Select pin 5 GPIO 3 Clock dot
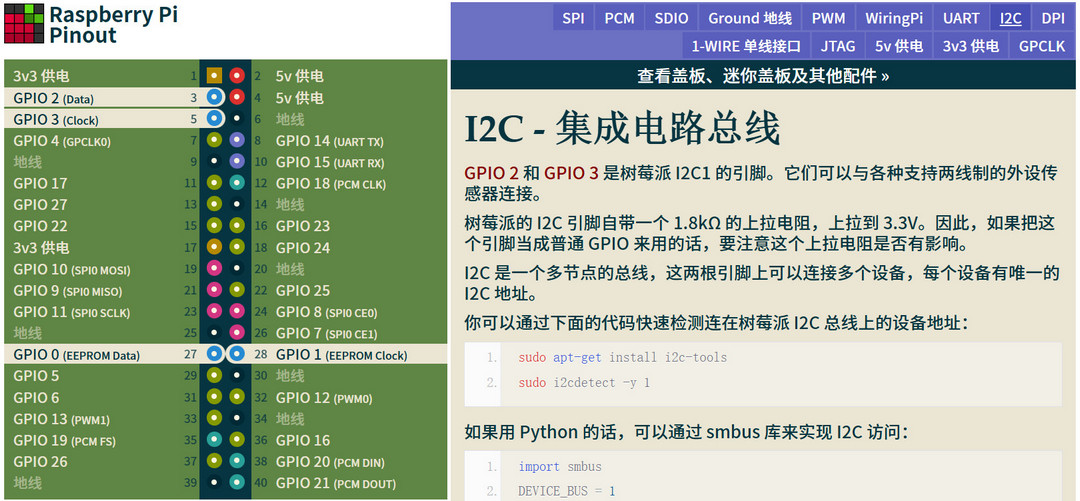Image resolution: width=1080 pixels, height=501 pixels. point(214,119)
